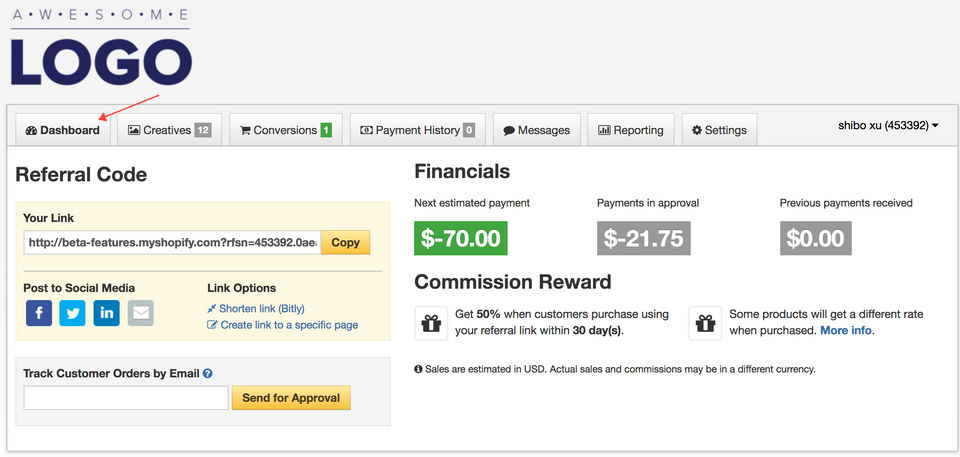Screen dimensions: 960x457
Task: Click help icon beside Track Customer Orders
Action: coord(208,374)
